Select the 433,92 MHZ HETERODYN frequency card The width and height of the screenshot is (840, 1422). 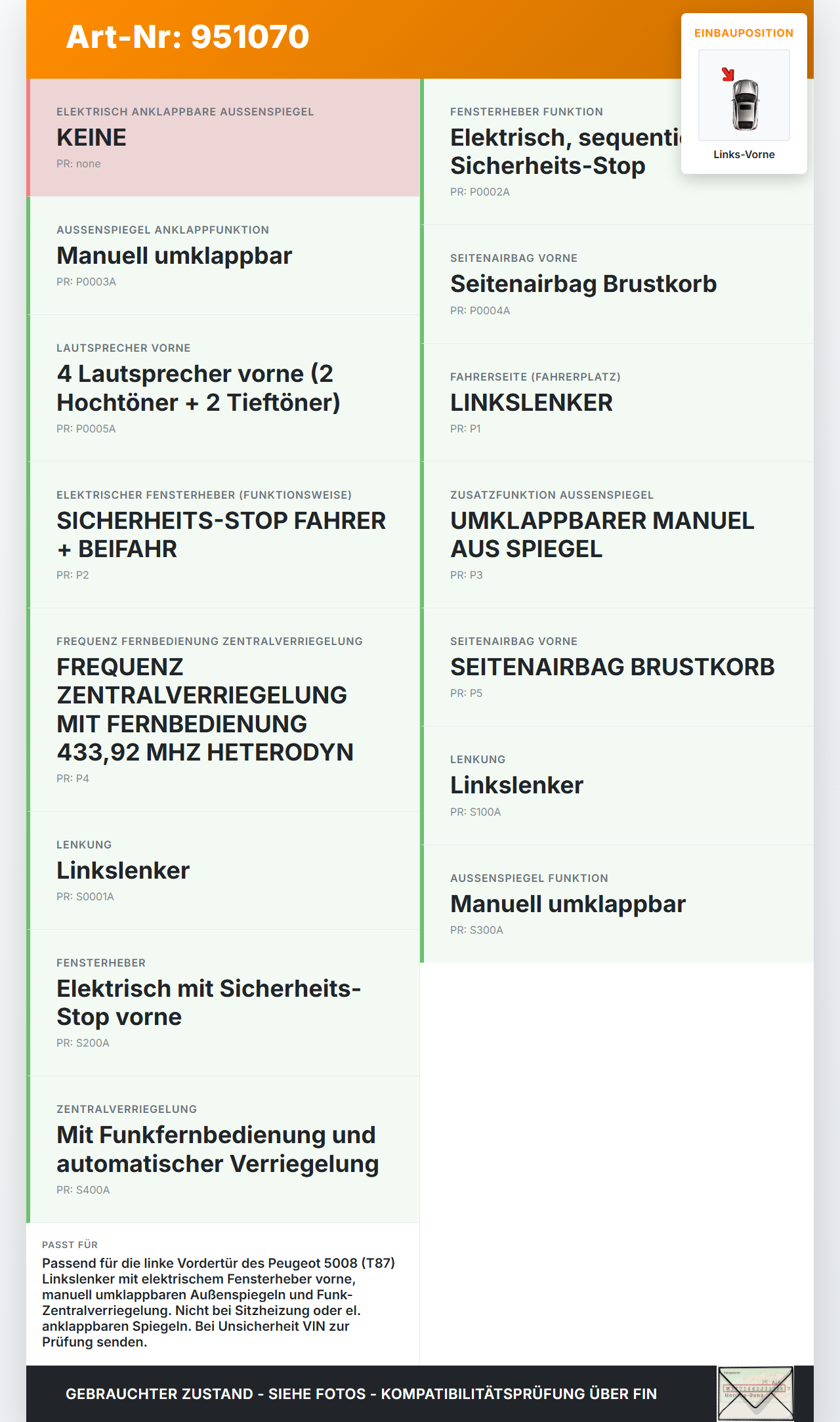coord(223,710)
